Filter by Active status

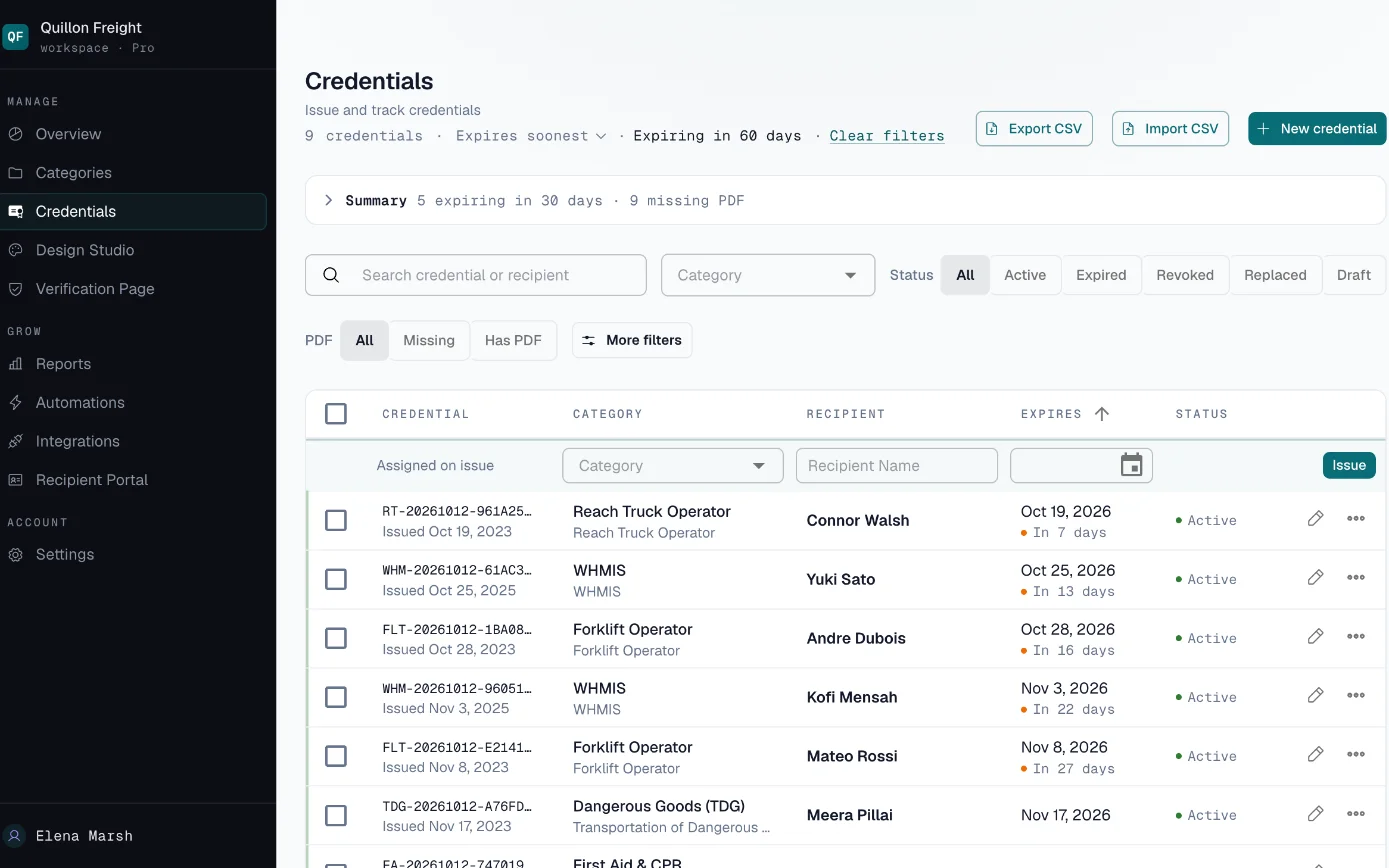pyautogui.click(x=1025, y=275)
